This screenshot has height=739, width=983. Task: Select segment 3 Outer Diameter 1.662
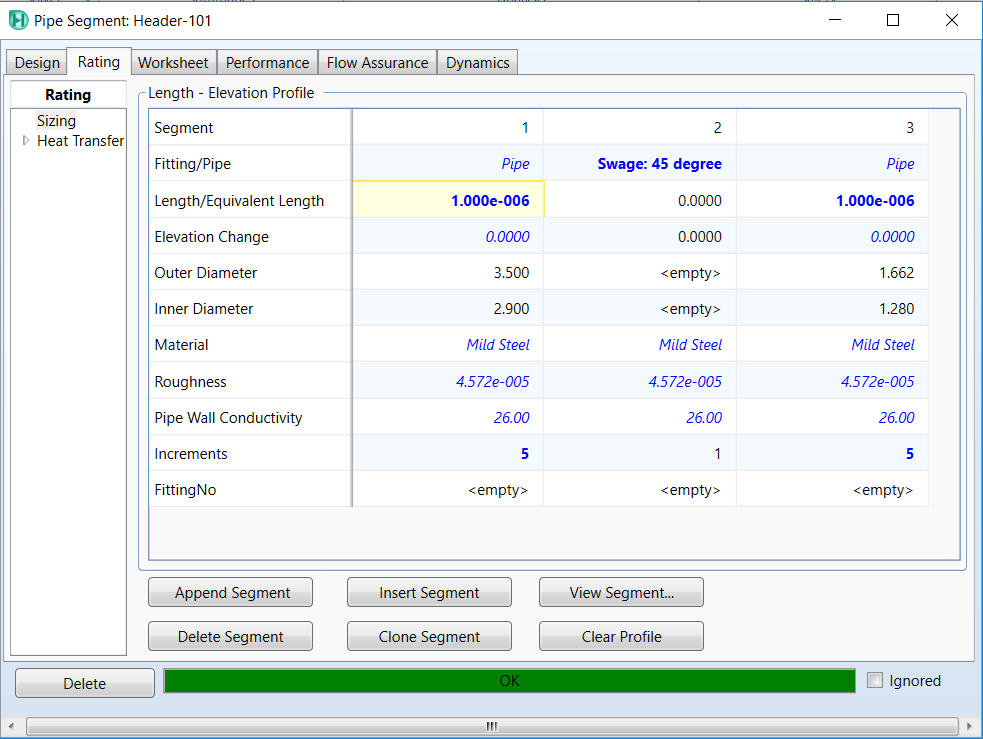coord(832,273)
